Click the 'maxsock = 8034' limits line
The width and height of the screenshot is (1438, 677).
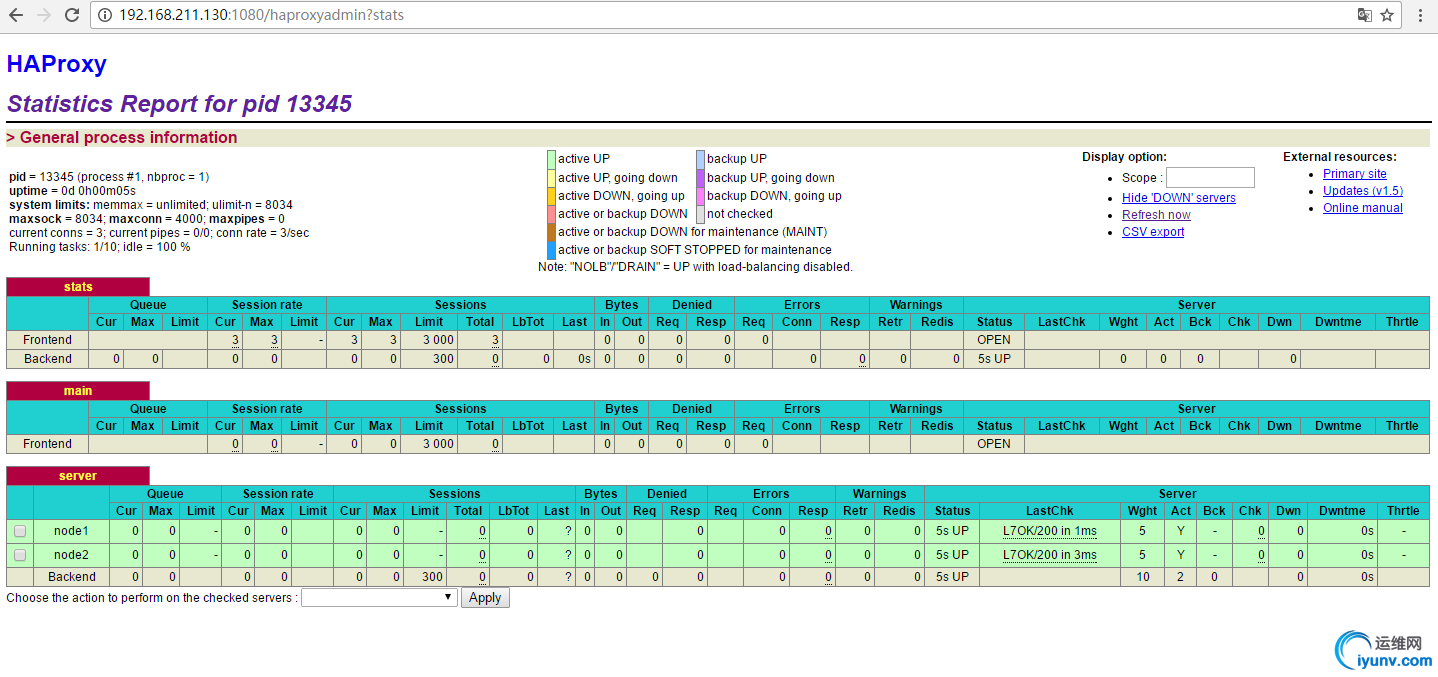(147, 219)
